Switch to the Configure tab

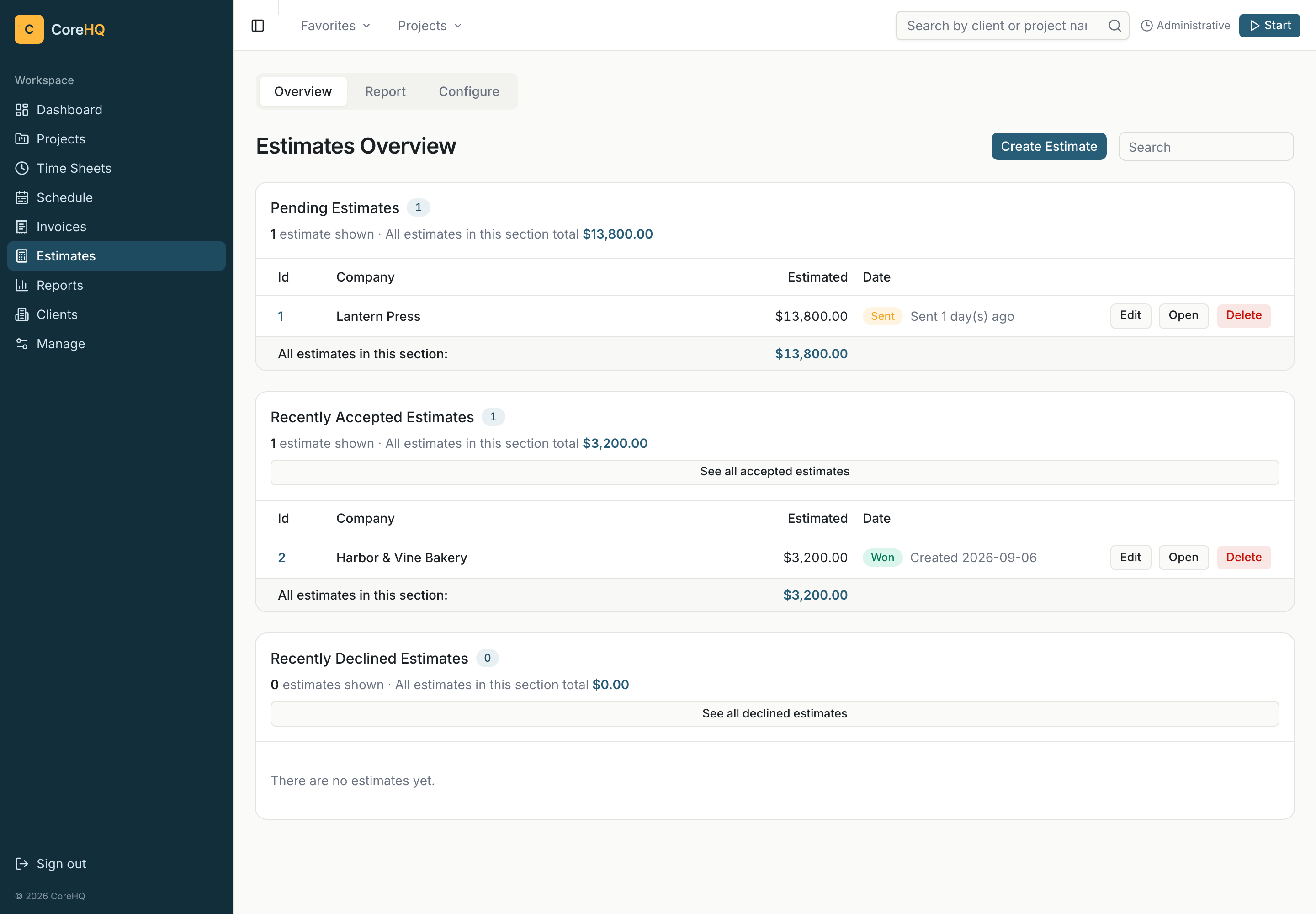tap(469, 91)
